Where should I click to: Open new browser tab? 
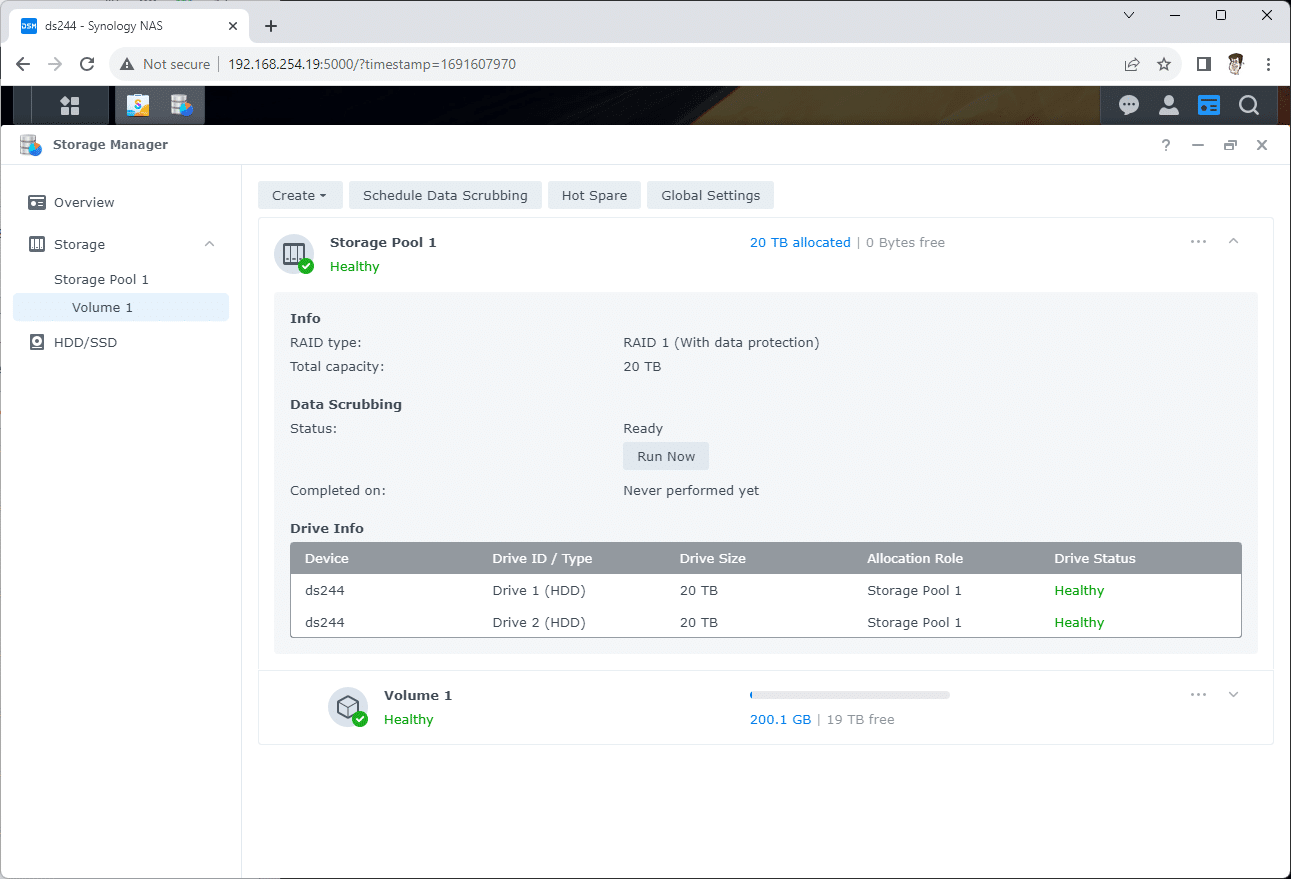(271, 26)
